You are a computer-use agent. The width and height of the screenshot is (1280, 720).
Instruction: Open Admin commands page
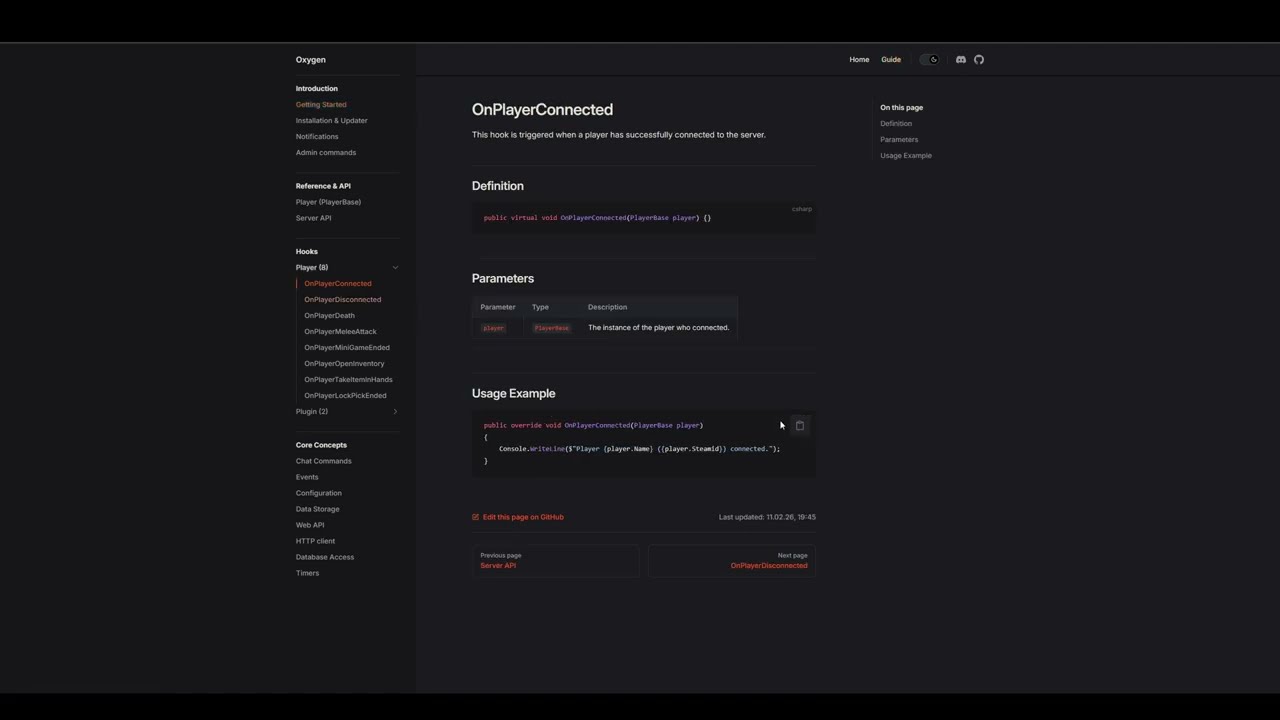coord(326,153)
